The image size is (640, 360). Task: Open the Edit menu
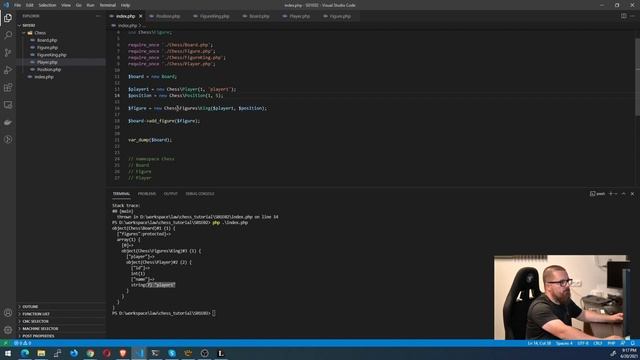click(29, 5)
